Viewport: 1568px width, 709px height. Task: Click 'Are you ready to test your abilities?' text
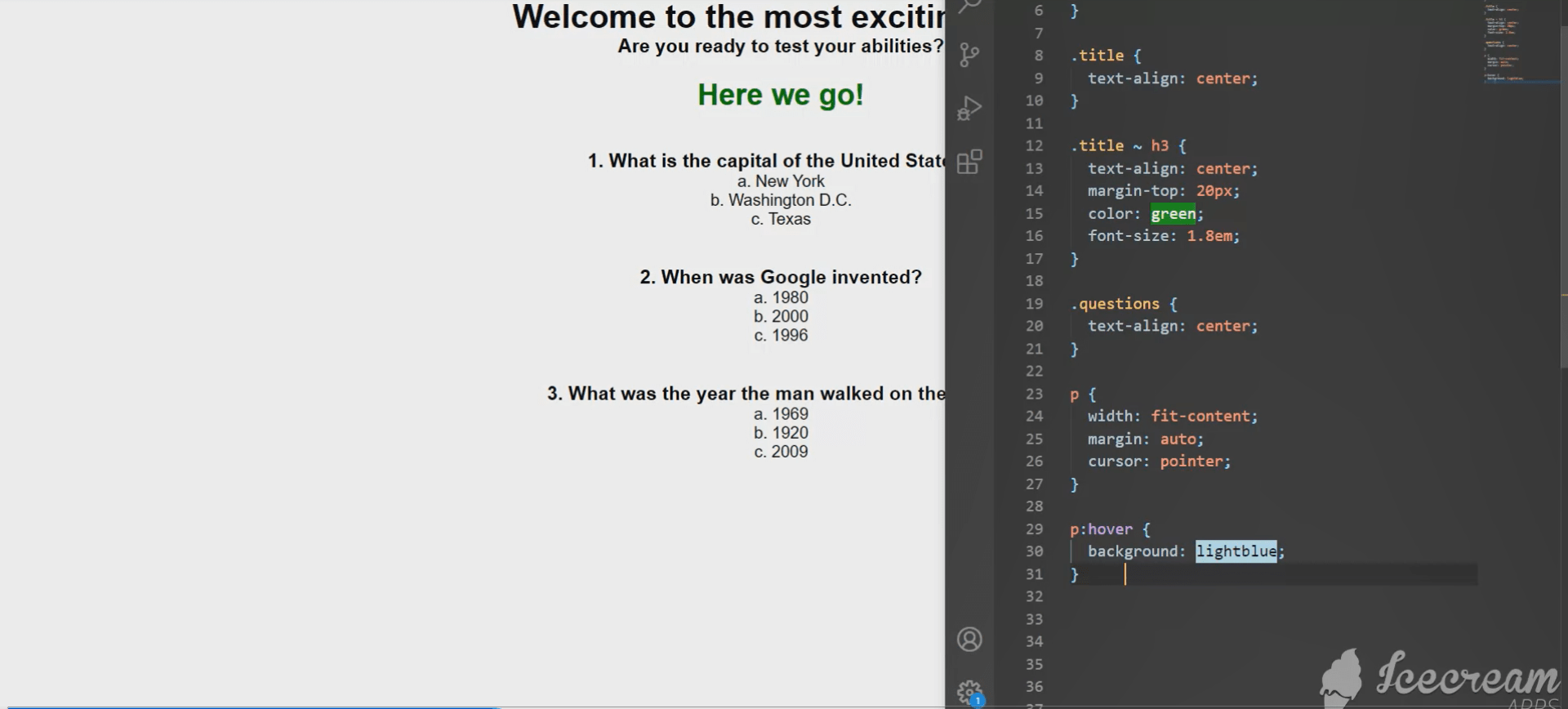tap(781, 47)
